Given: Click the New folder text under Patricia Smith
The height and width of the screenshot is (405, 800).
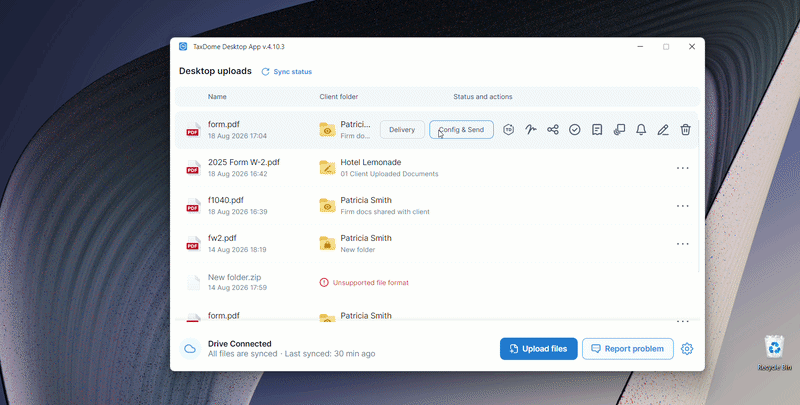Looking at the screenshot, I should click(x=358, y=249).
